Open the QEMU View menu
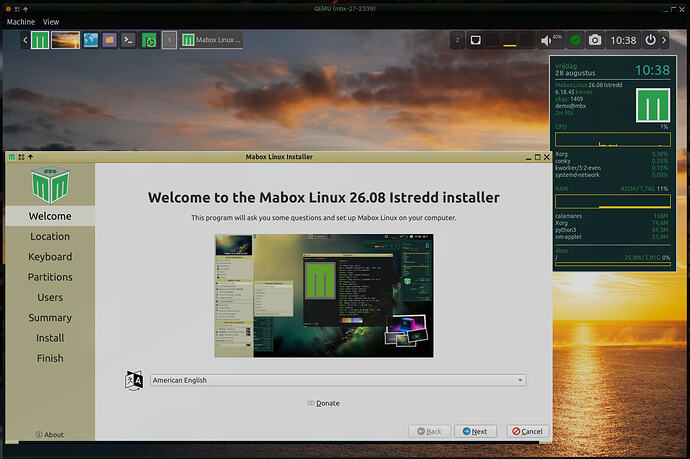This screenshot has width=690, height=459. (x=51, y=22)
